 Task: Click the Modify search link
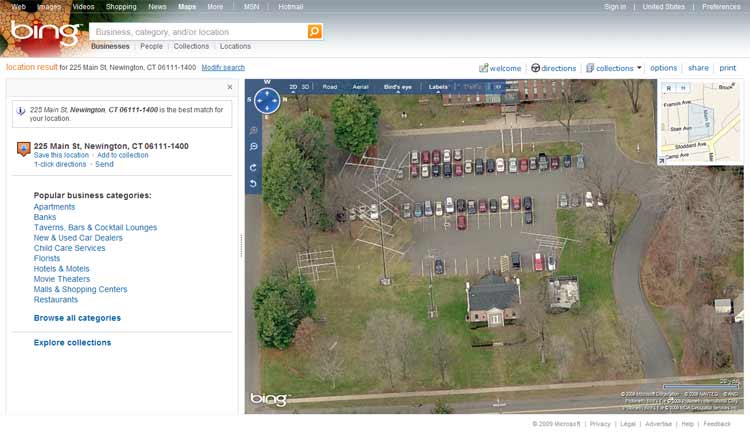(223, 68)
